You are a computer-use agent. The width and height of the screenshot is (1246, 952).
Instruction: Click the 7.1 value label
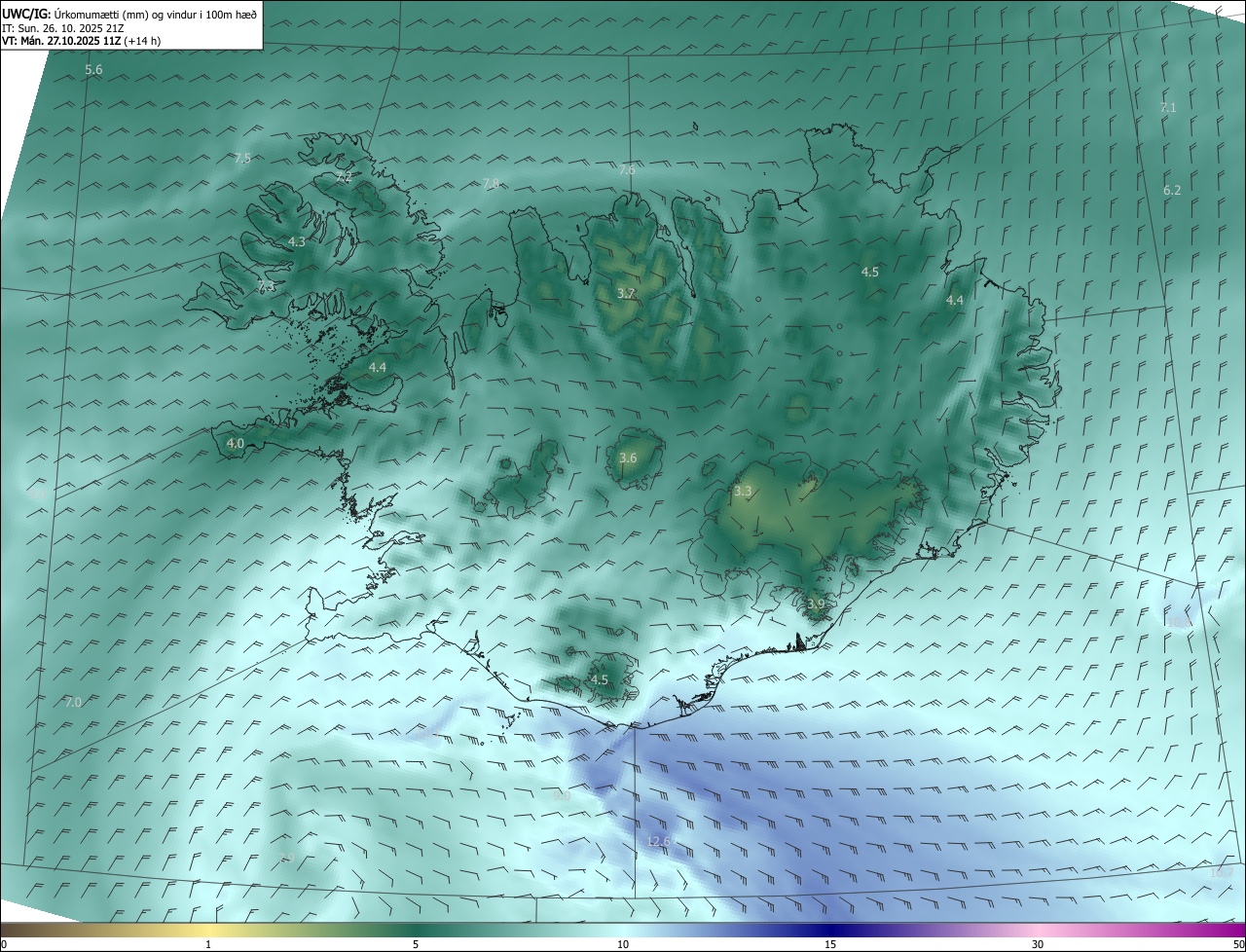click(1168, 108)
